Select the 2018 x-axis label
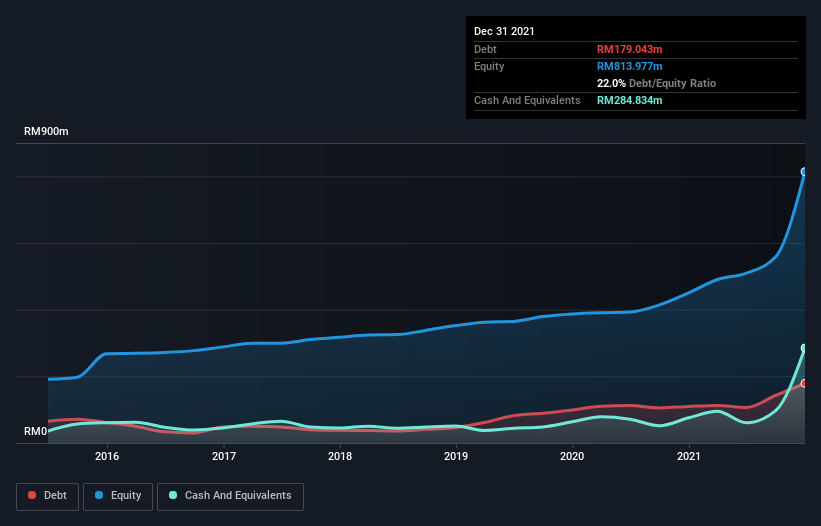Image resolution: width=821 pixels, height=526 pixels. click(340, 456)
